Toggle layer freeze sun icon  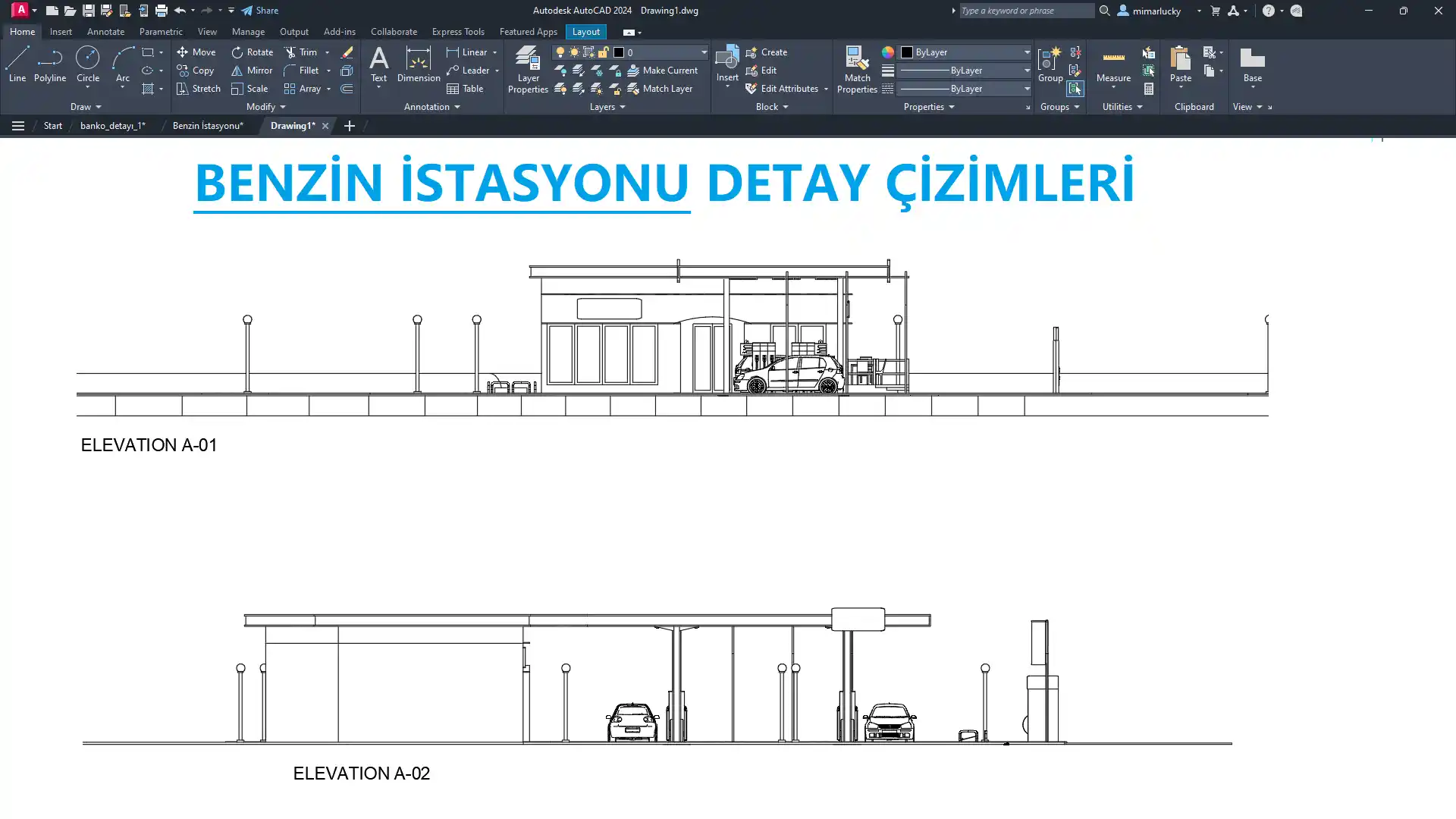point(574,52)
